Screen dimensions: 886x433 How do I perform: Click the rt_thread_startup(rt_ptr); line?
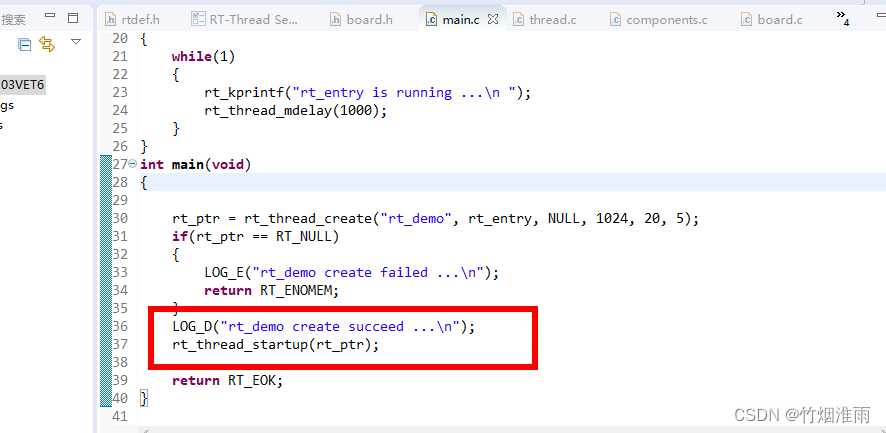click(276, 344)
